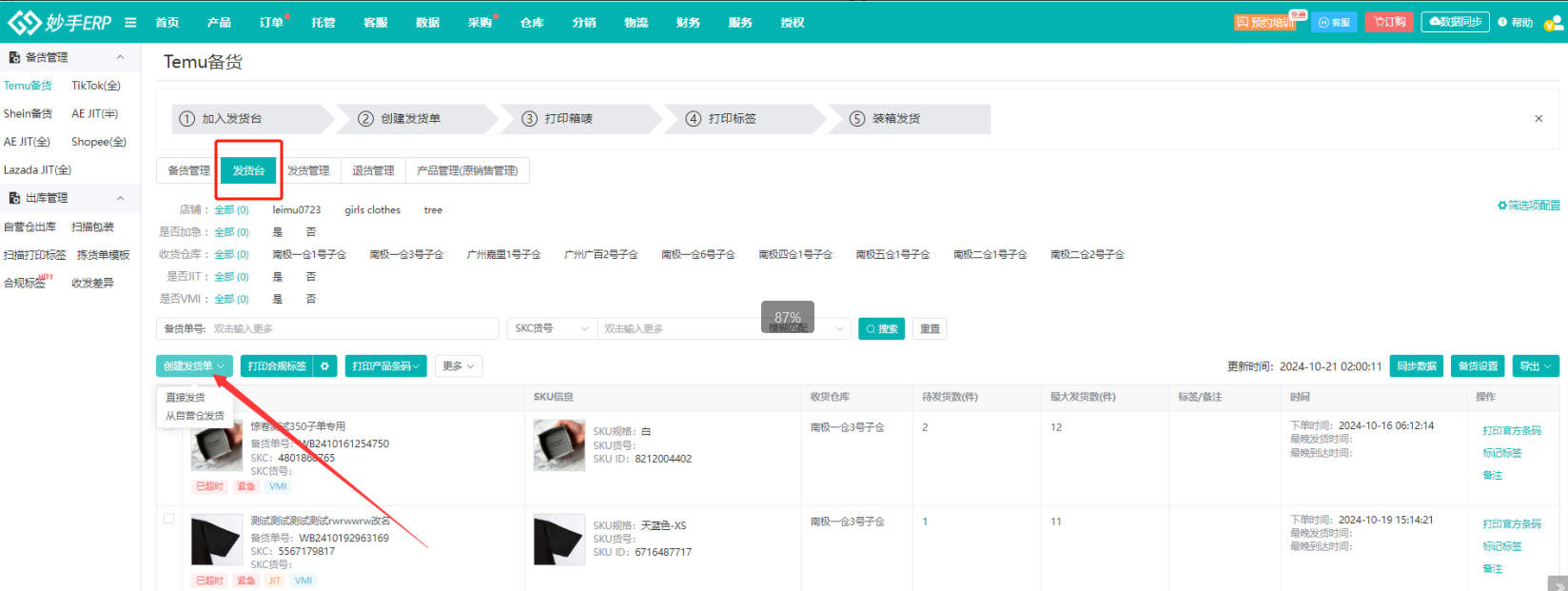
Task: Open 合规标签 in the sidebar
Action: pyautogui.click(x=25, y=284)
